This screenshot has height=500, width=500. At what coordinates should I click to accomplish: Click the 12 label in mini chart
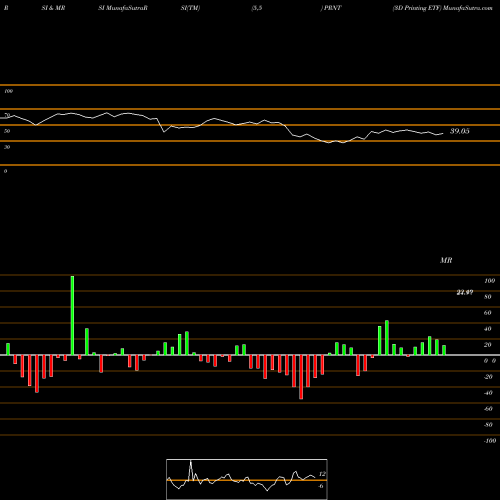pos(322,474)
